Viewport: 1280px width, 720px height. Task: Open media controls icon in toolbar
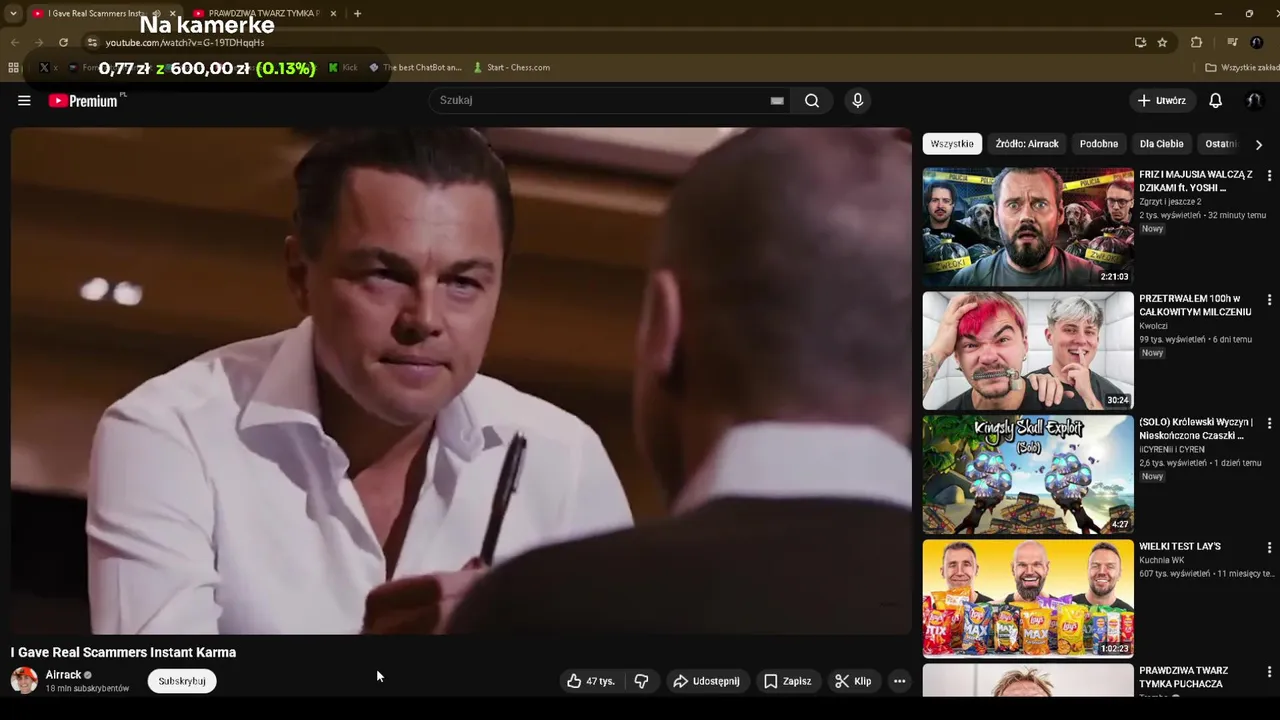[x=1232, y=42]
